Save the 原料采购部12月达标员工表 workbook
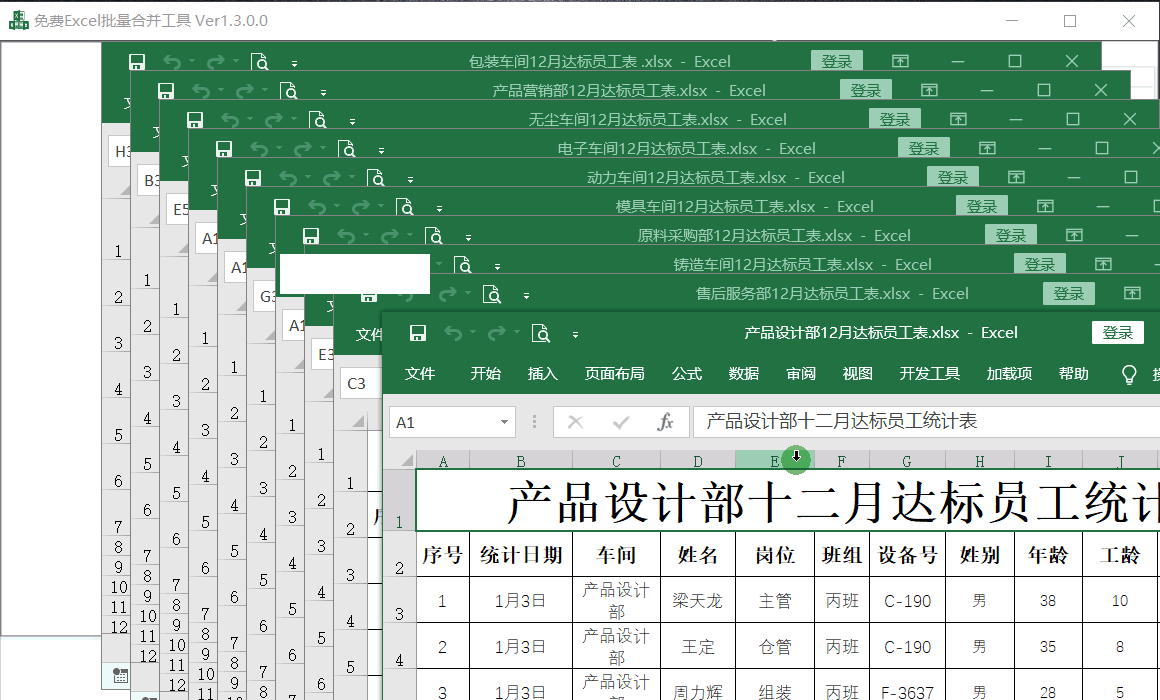The image size is (1160, 700). (x=311, y=235)
